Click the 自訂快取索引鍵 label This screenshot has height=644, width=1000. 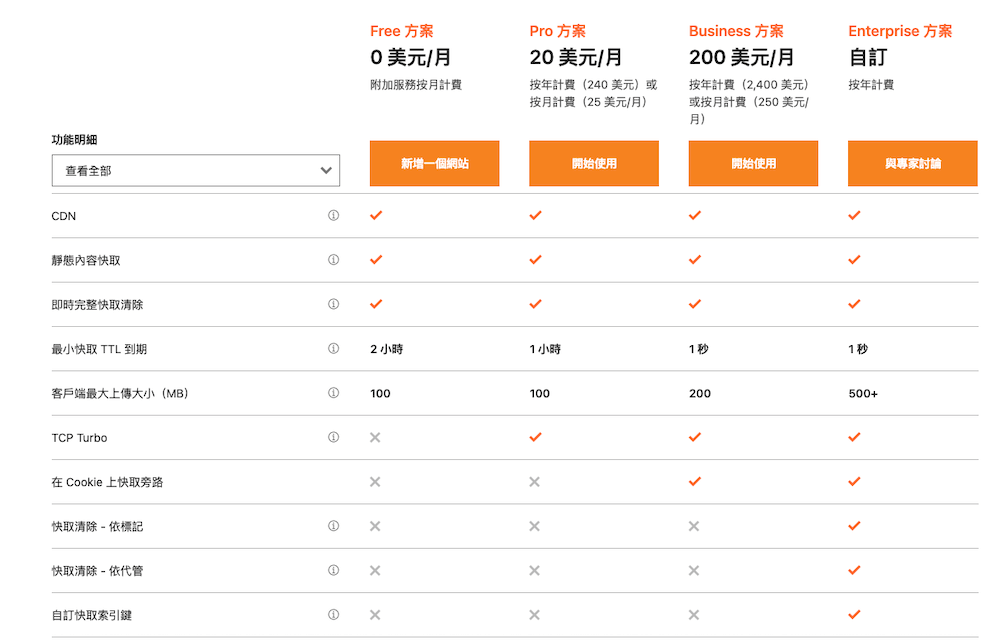(x=92, y=615)
